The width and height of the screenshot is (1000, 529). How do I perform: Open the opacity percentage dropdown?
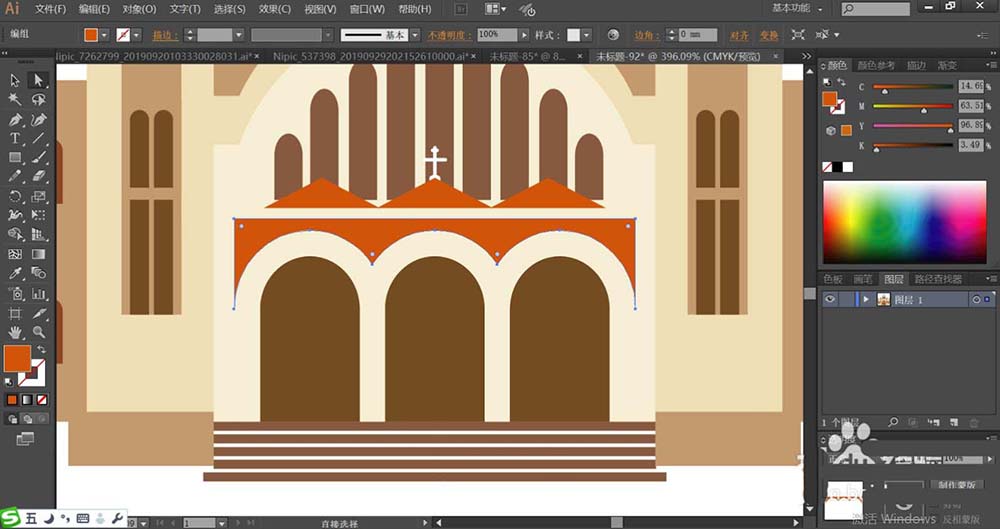tap(524, 35)
